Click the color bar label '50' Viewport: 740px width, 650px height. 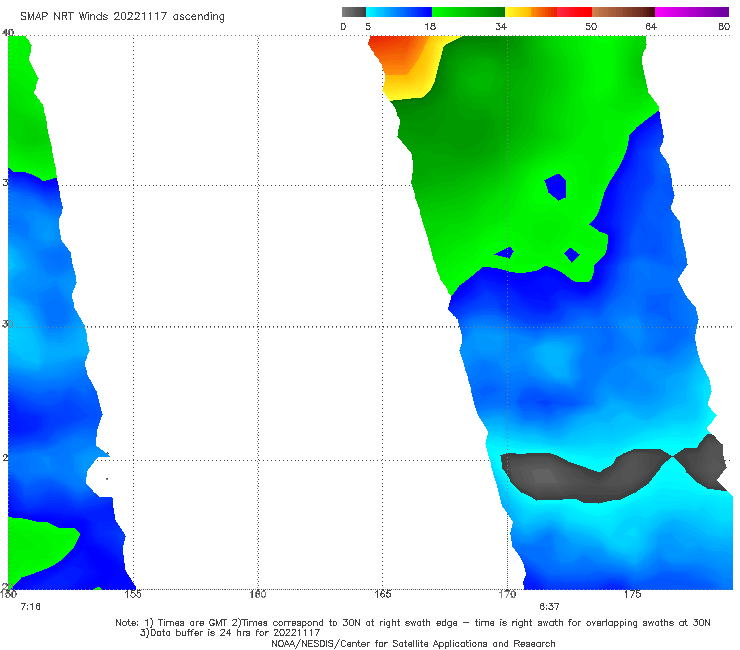coord(591,27)
